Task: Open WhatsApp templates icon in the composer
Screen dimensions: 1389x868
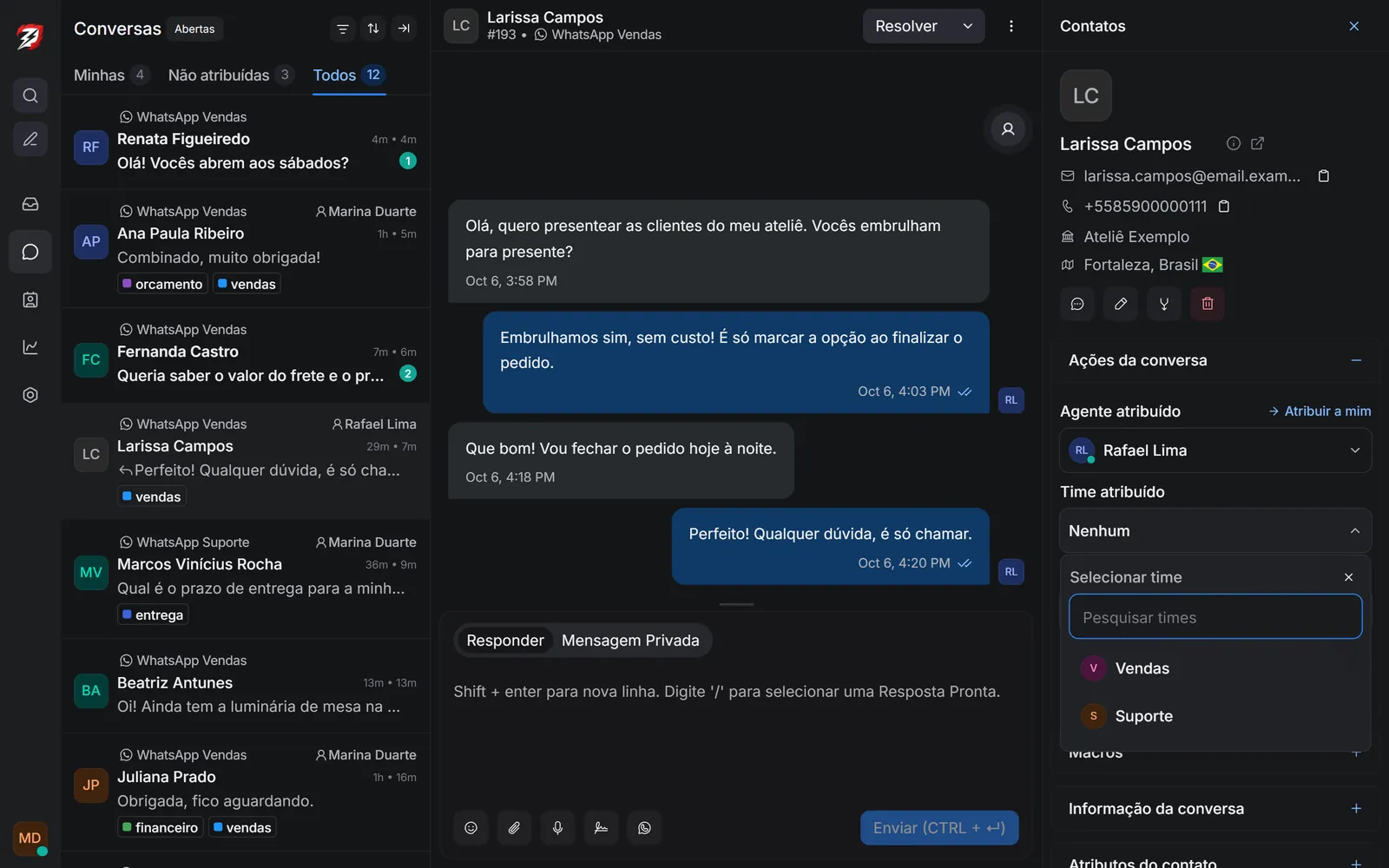Action: point(644,828)
